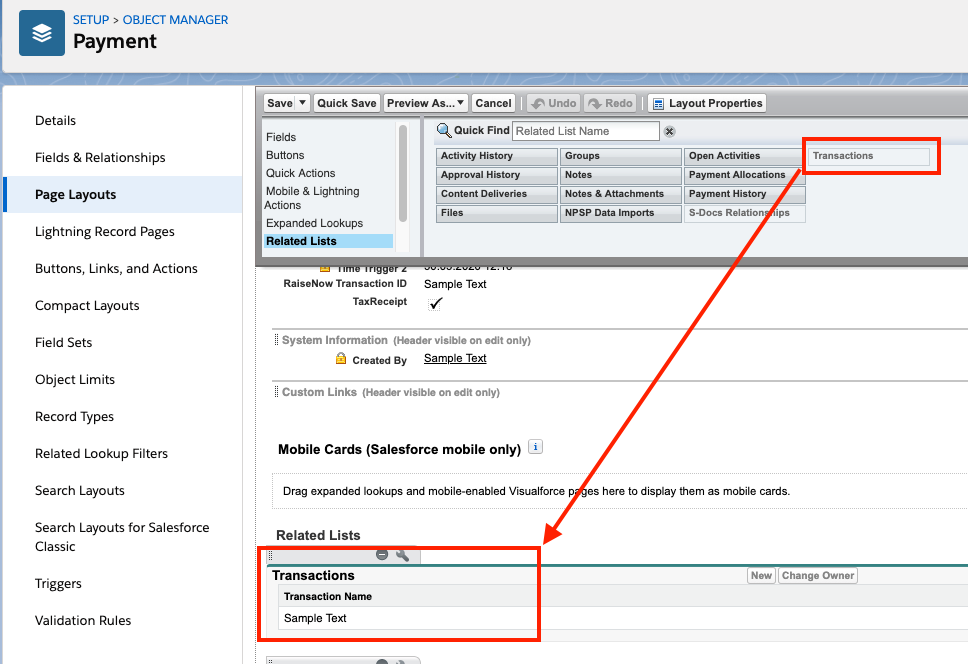
Task: Open the Save dropdown arrow
Action: click(302, 103)
